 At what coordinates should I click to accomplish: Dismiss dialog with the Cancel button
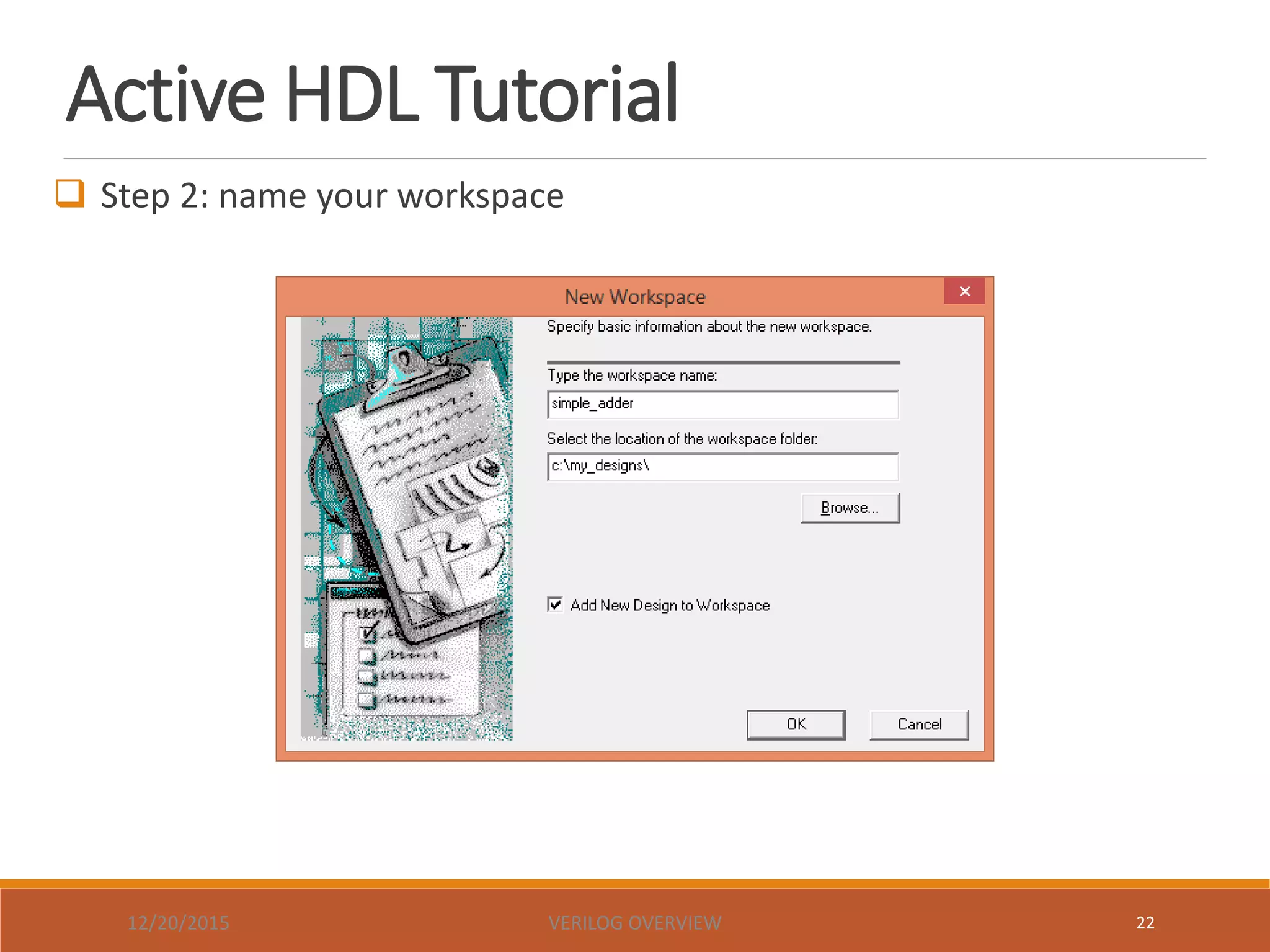[919, 725]
